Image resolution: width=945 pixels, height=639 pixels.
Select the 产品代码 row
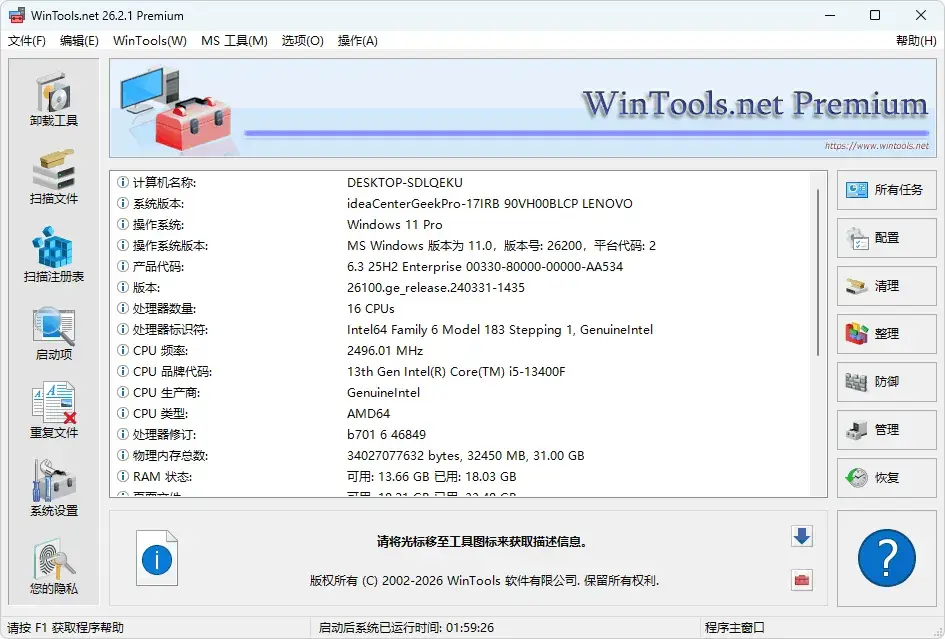click(462, 266)
